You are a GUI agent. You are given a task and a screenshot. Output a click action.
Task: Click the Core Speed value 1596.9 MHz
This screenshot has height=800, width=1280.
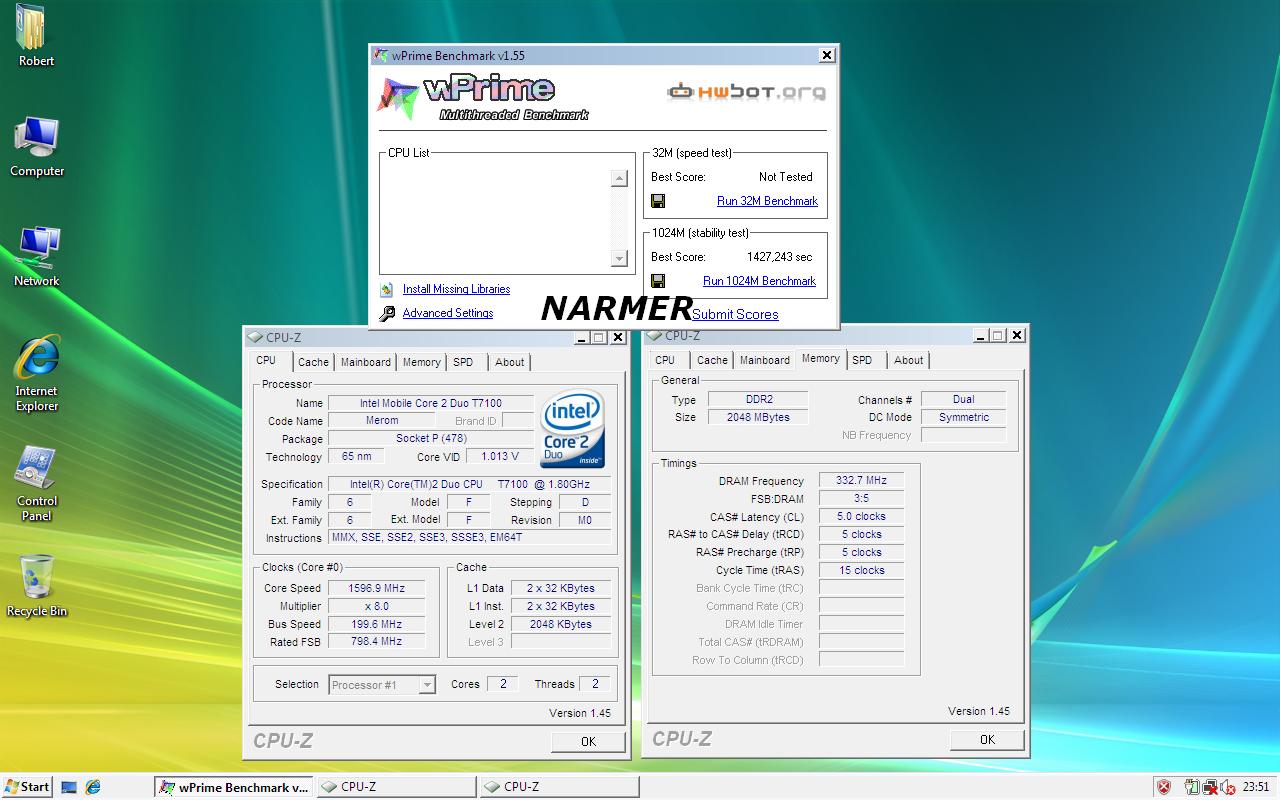pyautogui.click(x=376, y=588)
